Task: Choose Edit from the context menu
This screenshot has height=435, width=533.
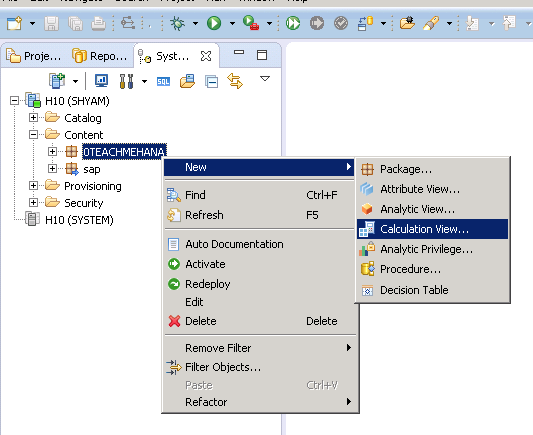Action: coord(259,302)
